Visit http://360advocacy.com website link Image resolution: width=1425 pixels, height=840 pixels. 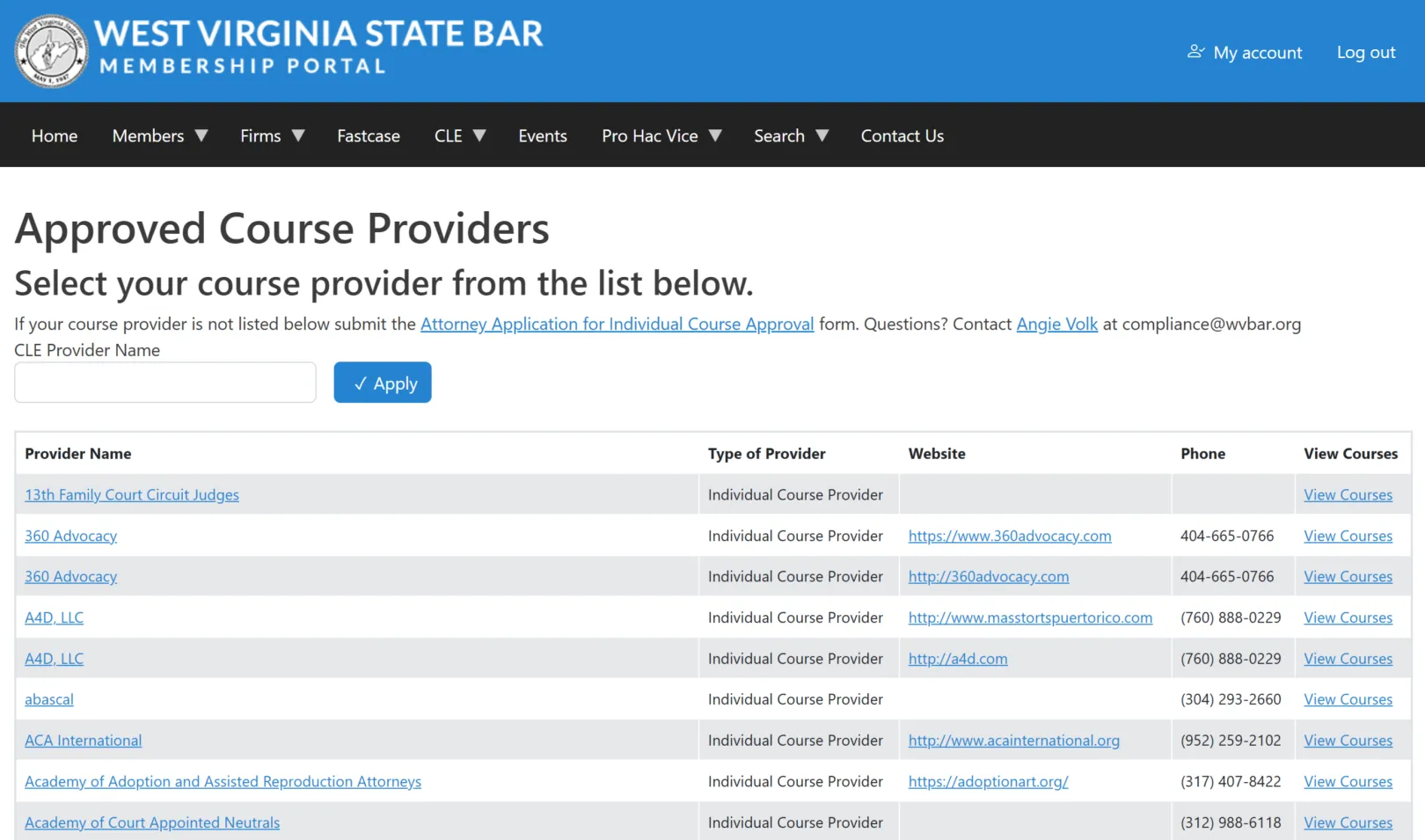pyautogui.click(x=989, y=576)
